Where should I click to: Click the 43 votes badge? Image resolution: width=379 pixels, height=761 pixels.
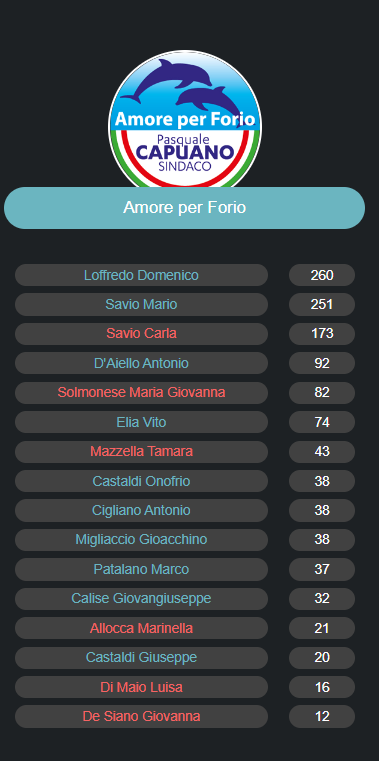pos(322,451)
